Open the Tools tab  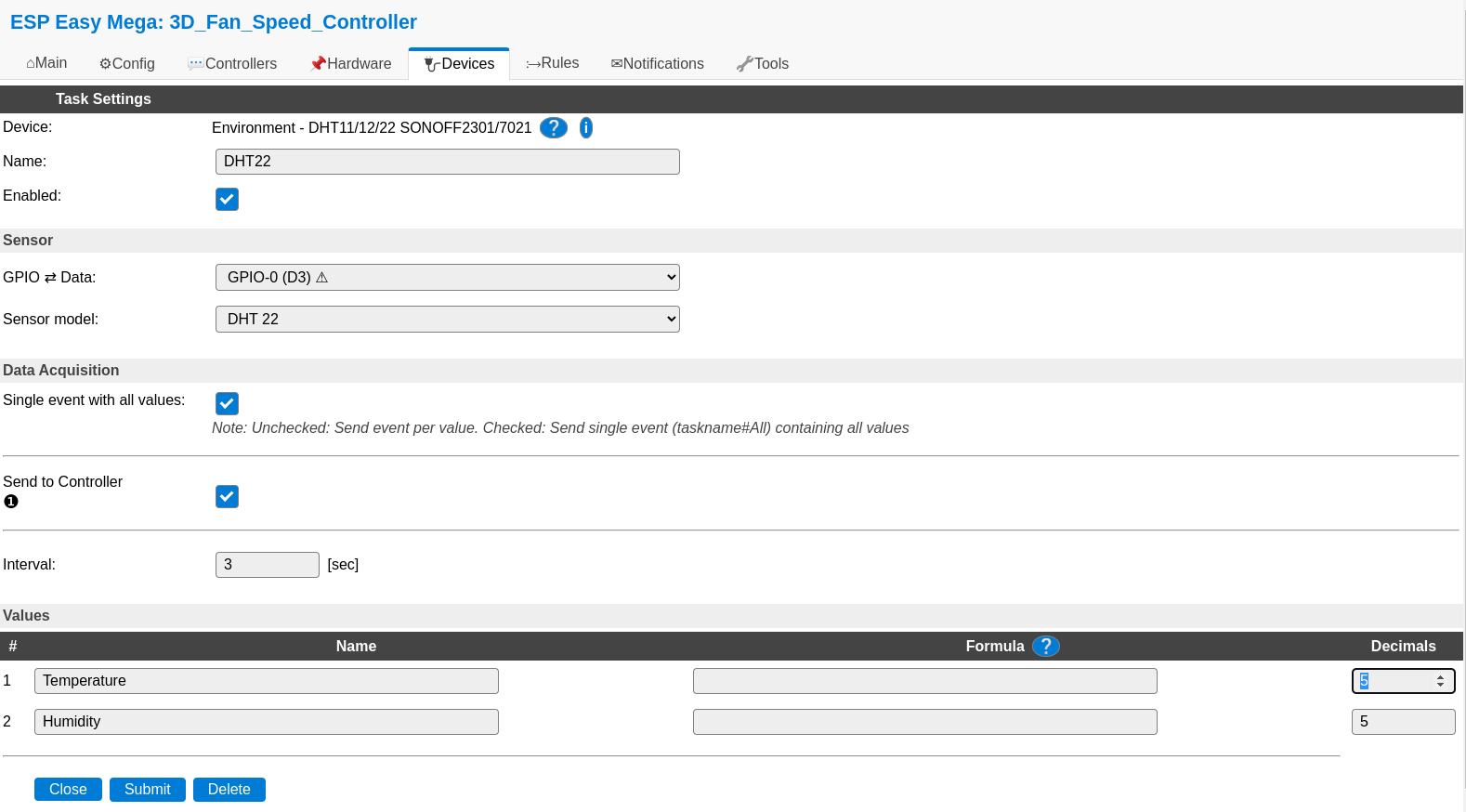click(x=763, y=63)
